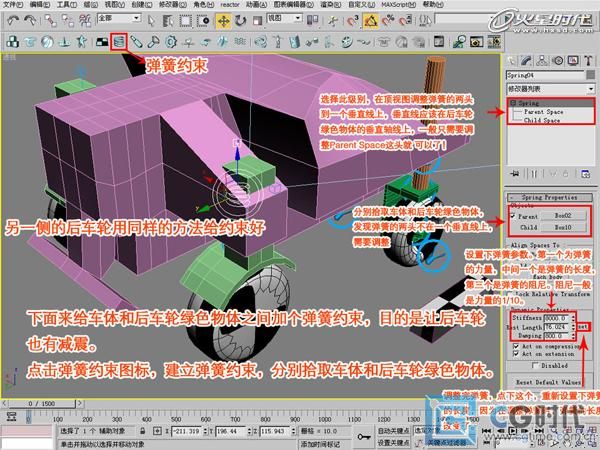
Task: Click the reactor Spring constraint icon
Action: [119, 41]
